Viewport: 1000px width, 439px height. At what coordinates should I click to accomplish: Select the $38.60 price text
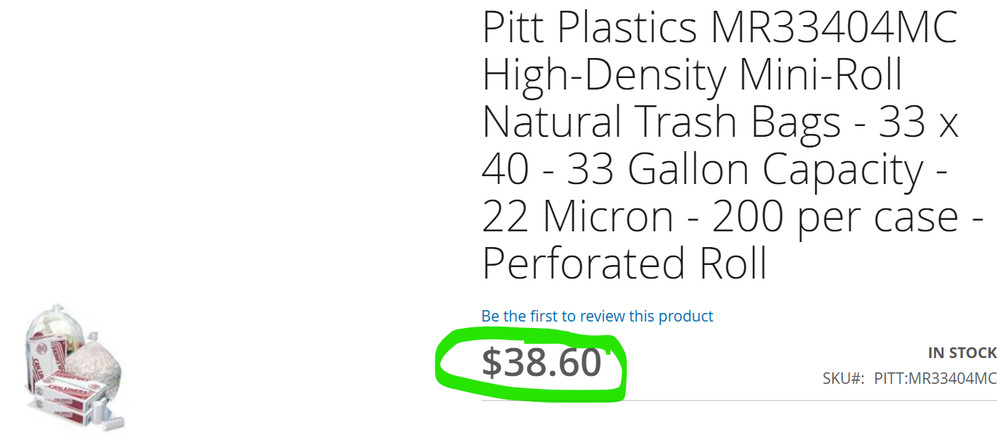[541, 362]
